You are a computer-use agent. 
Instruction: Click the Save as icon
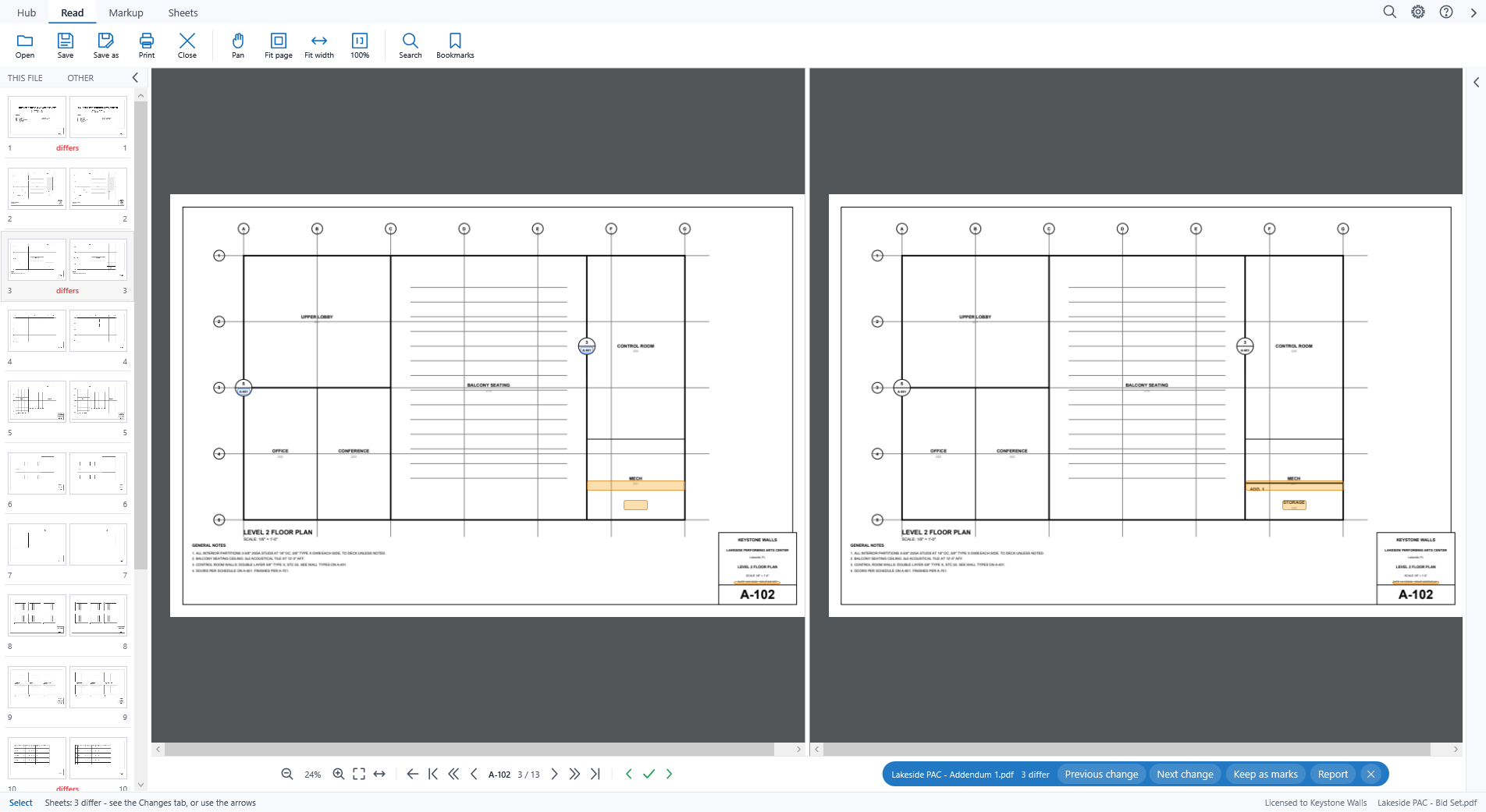click(106, 41)
